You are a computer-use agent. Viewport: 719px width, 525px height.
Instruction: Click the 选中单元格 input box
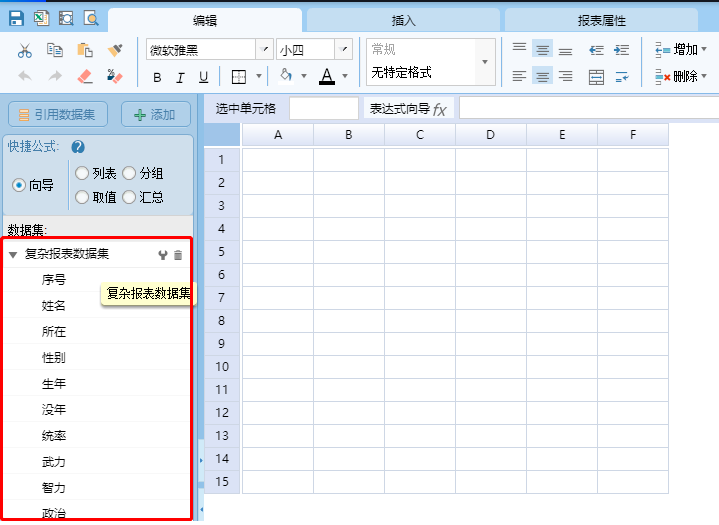(x=324, y=109)
